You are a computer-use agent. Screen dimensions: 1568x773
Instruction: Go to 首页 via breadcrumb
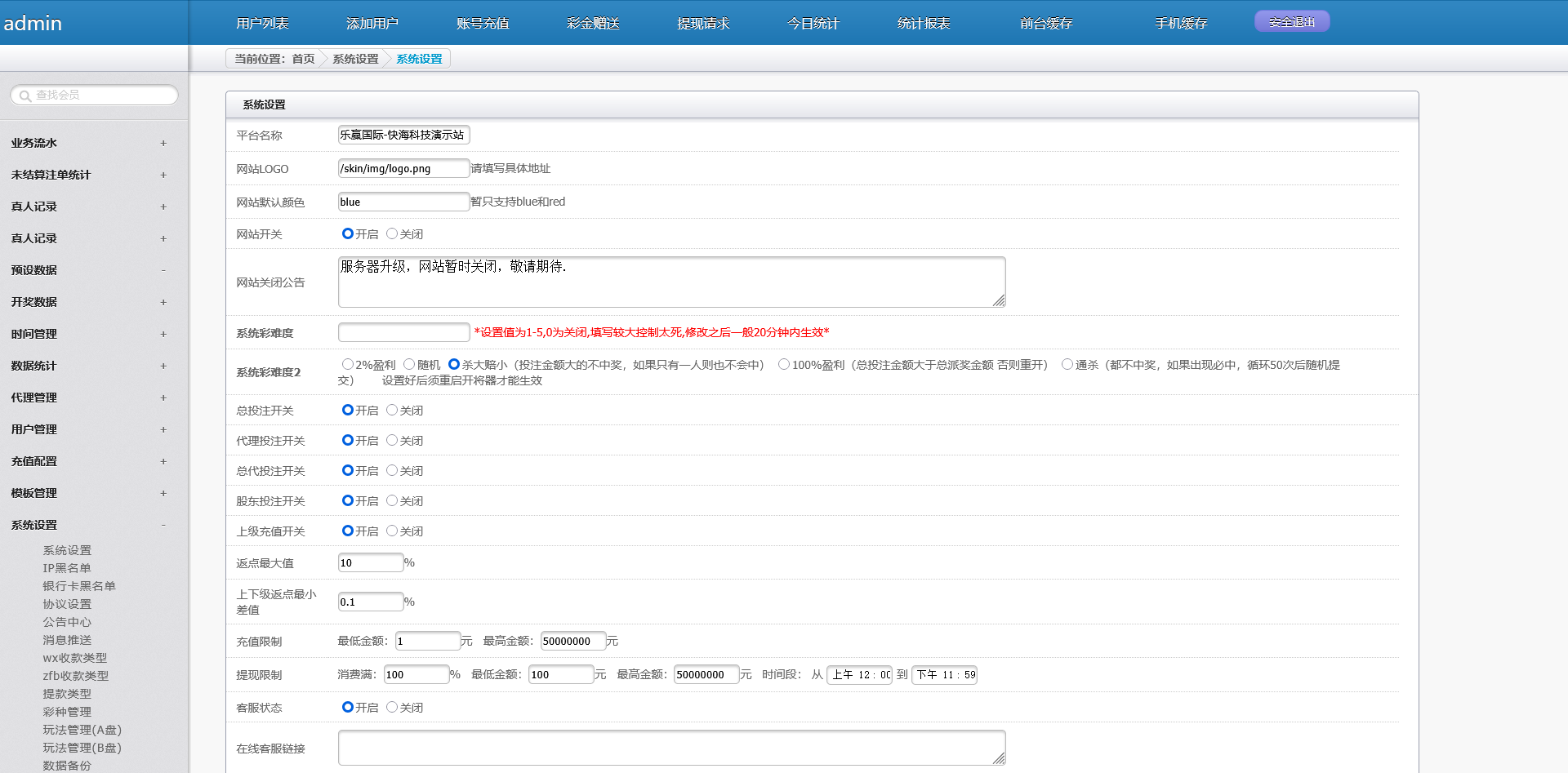coord(303,59)
